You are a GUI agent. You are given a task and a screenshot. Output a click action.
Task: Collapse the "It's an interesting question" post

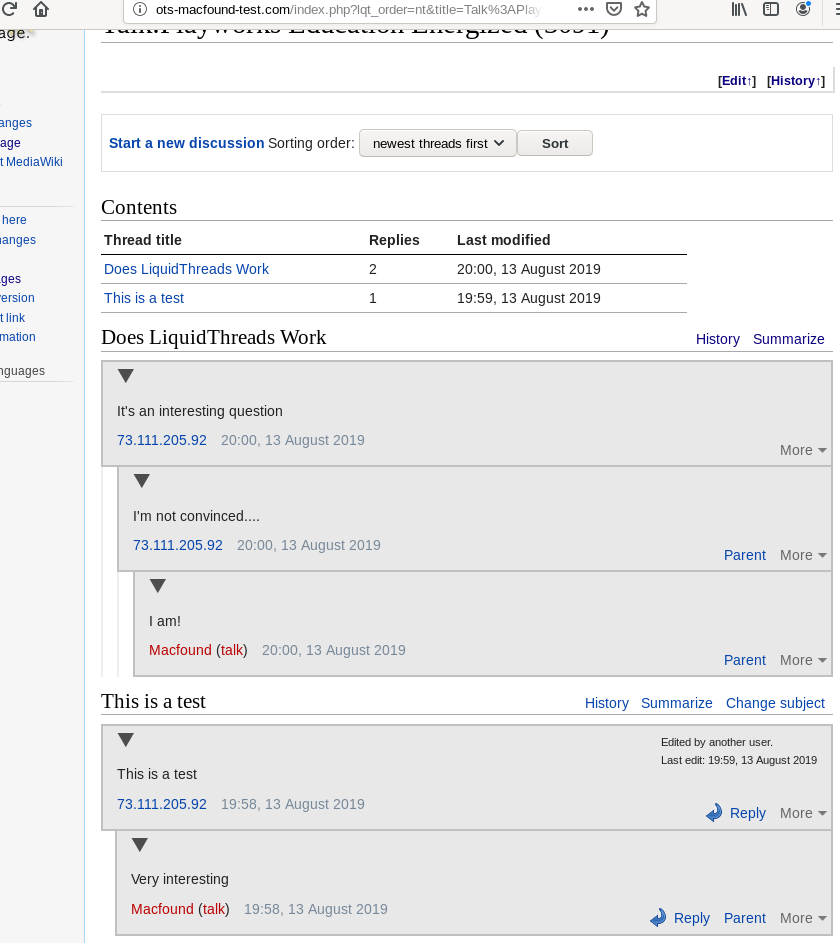pos(125,376)
